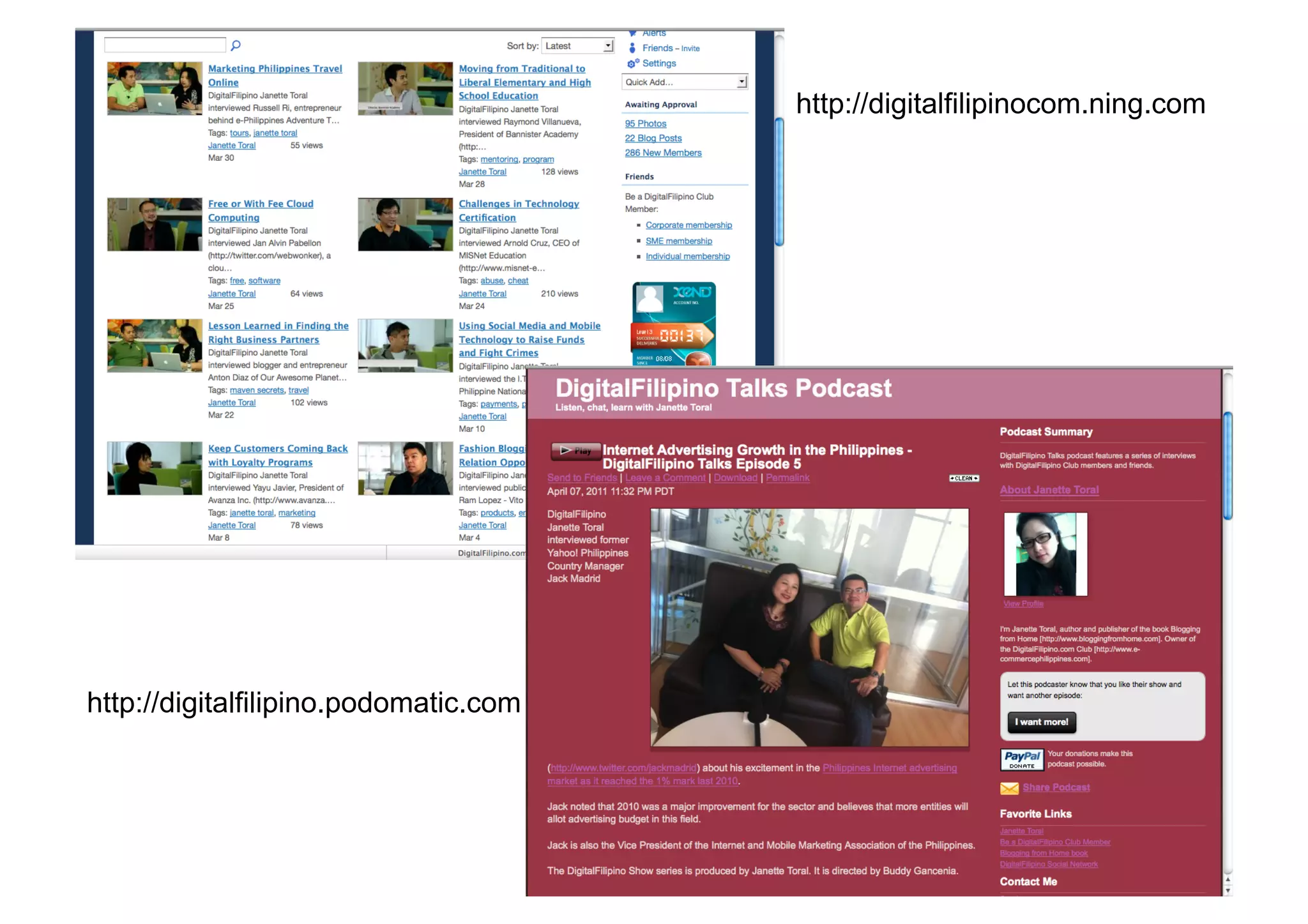The image size is (1308, 924).
Task: Click Send to Friends link
Action: 582,478
